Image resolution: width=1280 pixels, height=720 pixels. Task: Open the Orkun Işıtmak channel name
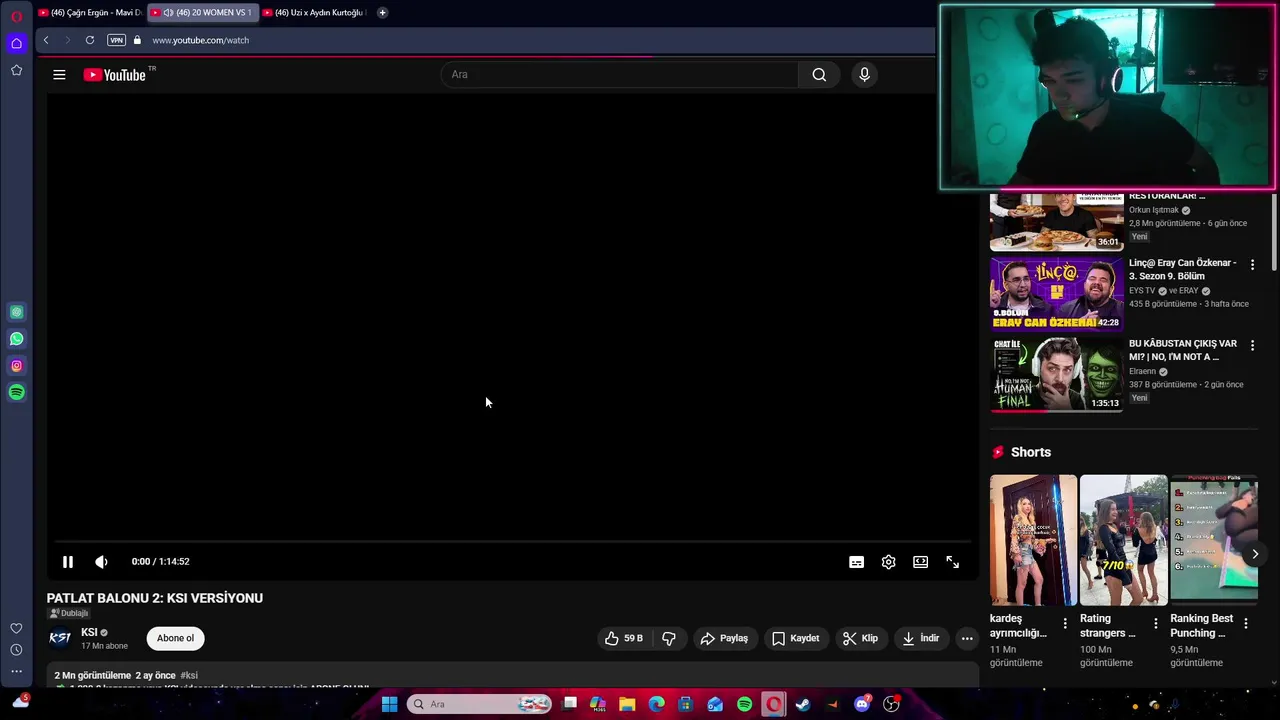click(x=1153, y=210)
